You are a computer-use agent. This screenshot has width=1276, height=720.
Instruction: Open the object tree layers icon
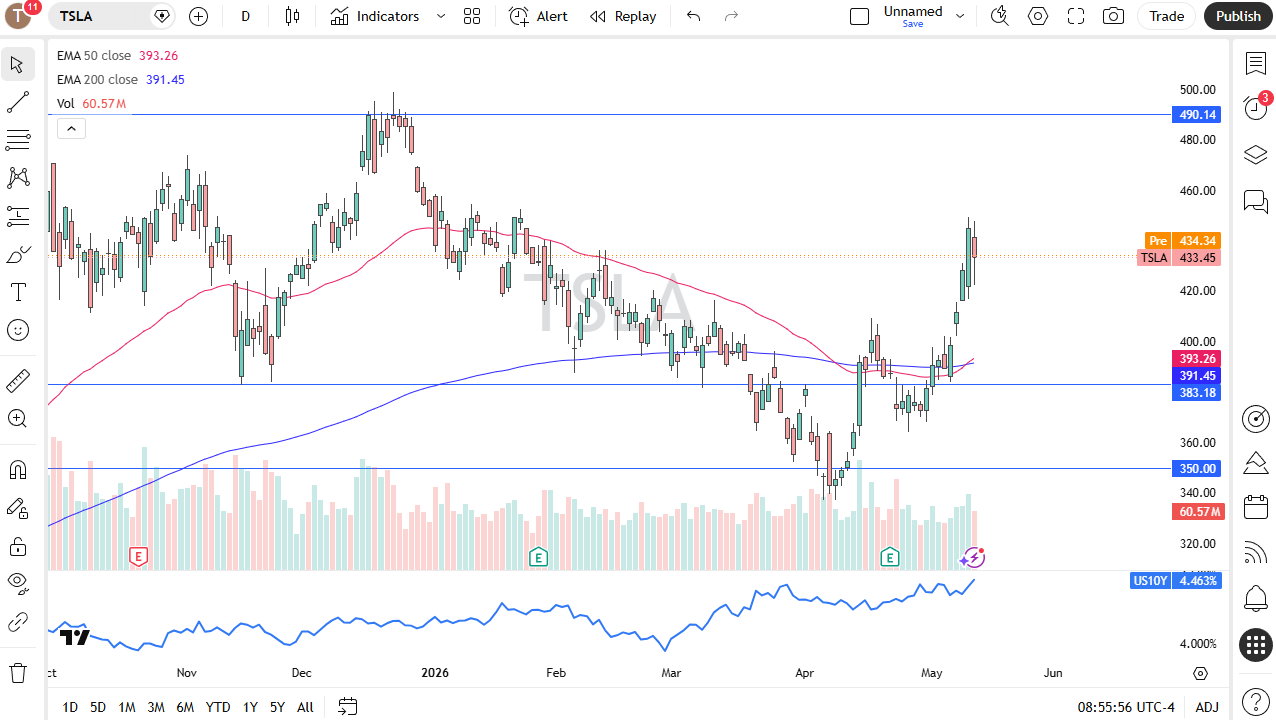[x=1256, y=155]
